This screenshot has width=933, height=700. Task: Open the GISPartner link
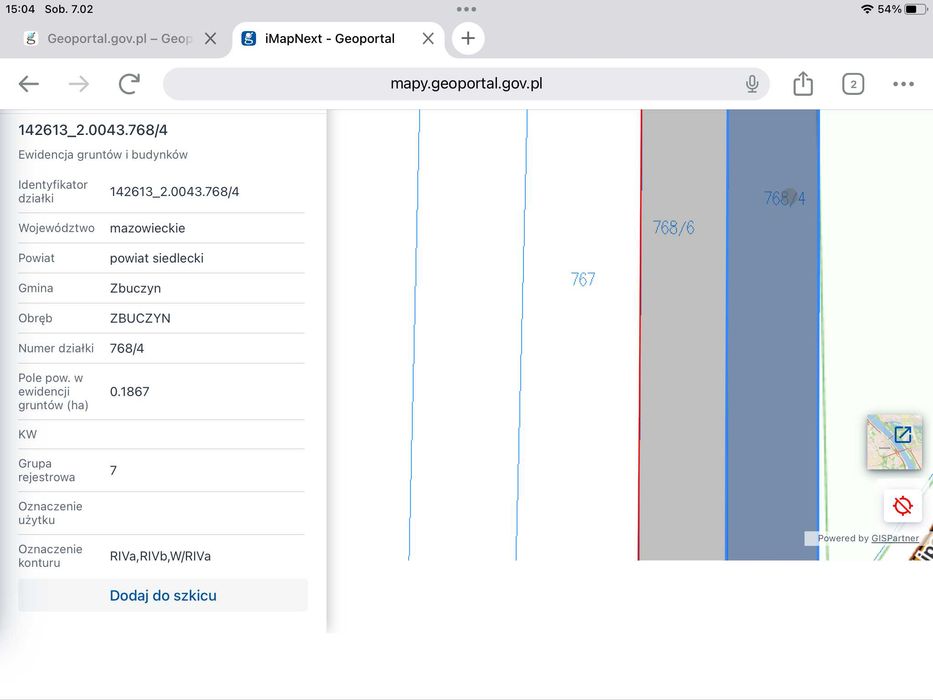[894, 538]
